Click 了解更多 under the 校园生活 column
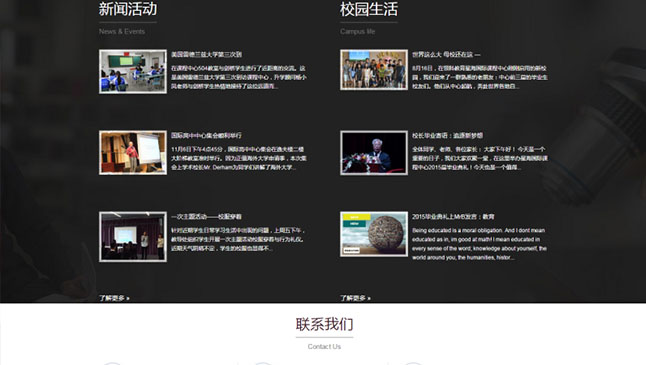The height and width of the screenshot is (365, 646). click(x=355, y=298)
